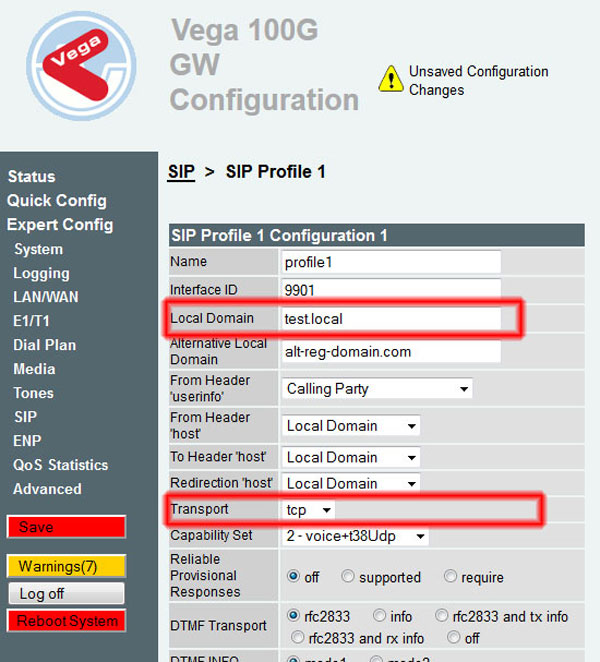This screenshot has width=600, height=662.
Task: Open the From Header 'host' dropdown
Action: click(351, 426)
